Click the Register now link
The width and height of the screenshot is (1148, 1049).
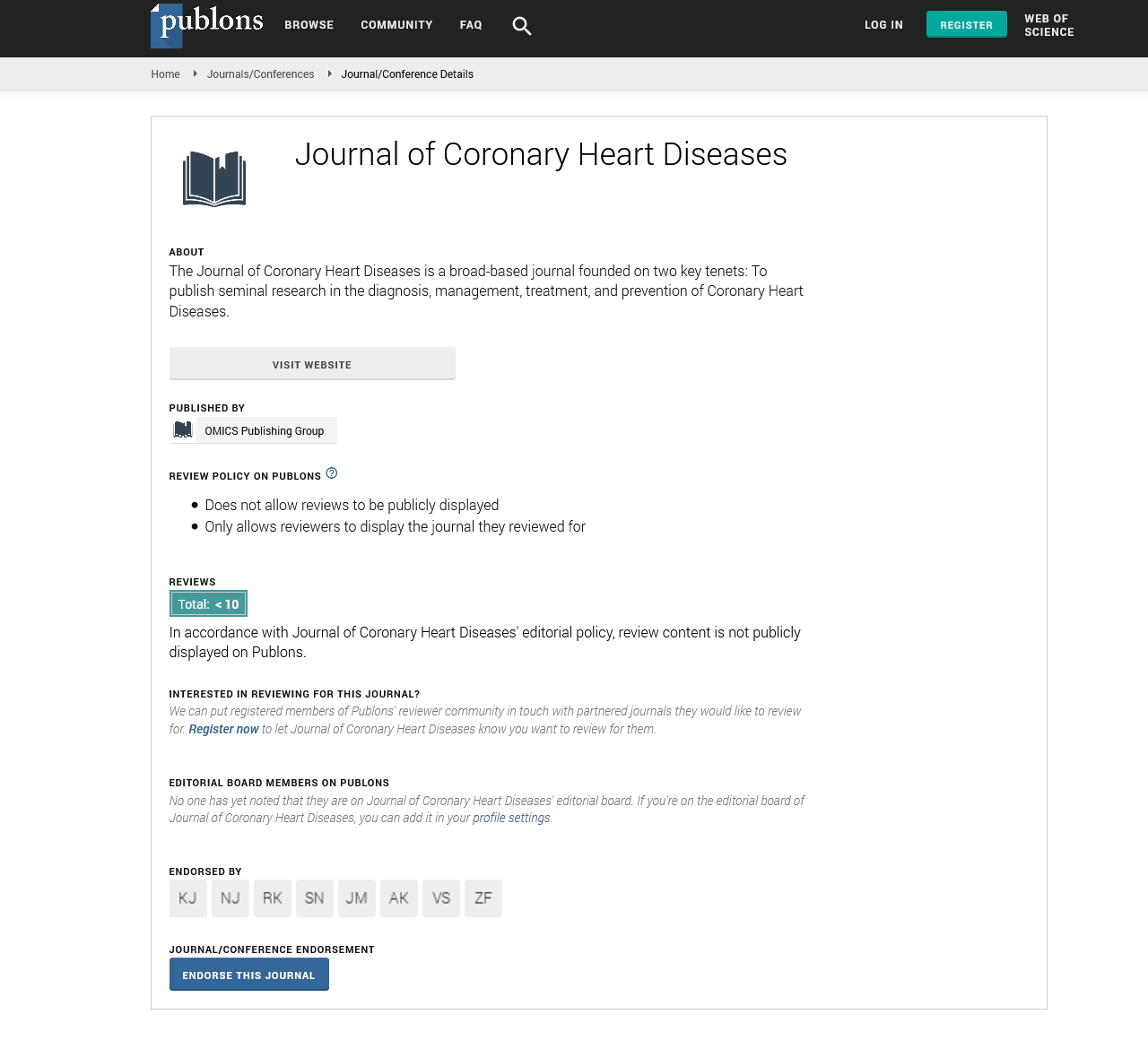223,730
